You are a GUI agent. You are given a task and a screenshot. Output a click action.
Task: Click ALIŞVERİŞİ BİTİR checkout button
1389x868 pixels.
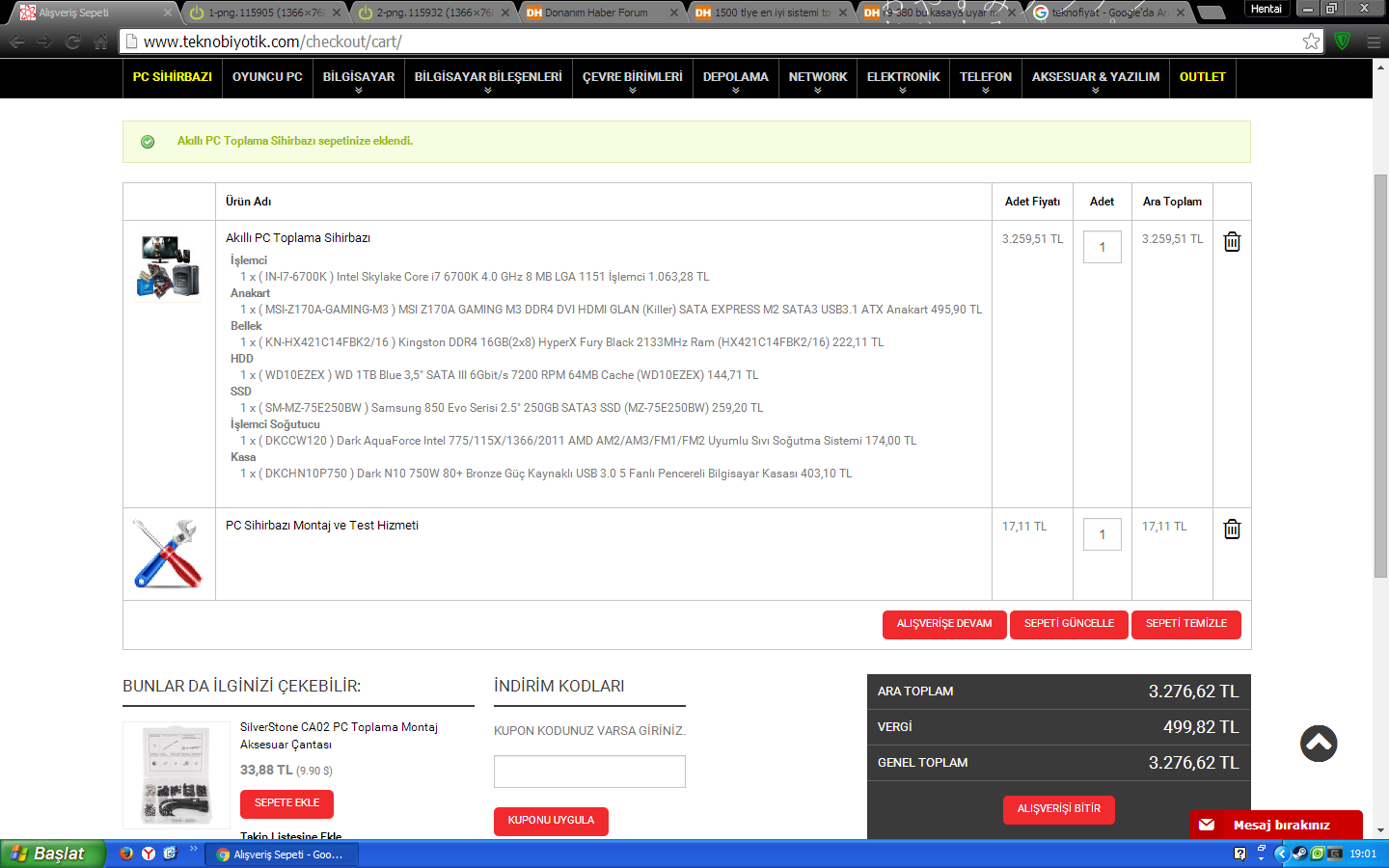[x=1059, y=809]
